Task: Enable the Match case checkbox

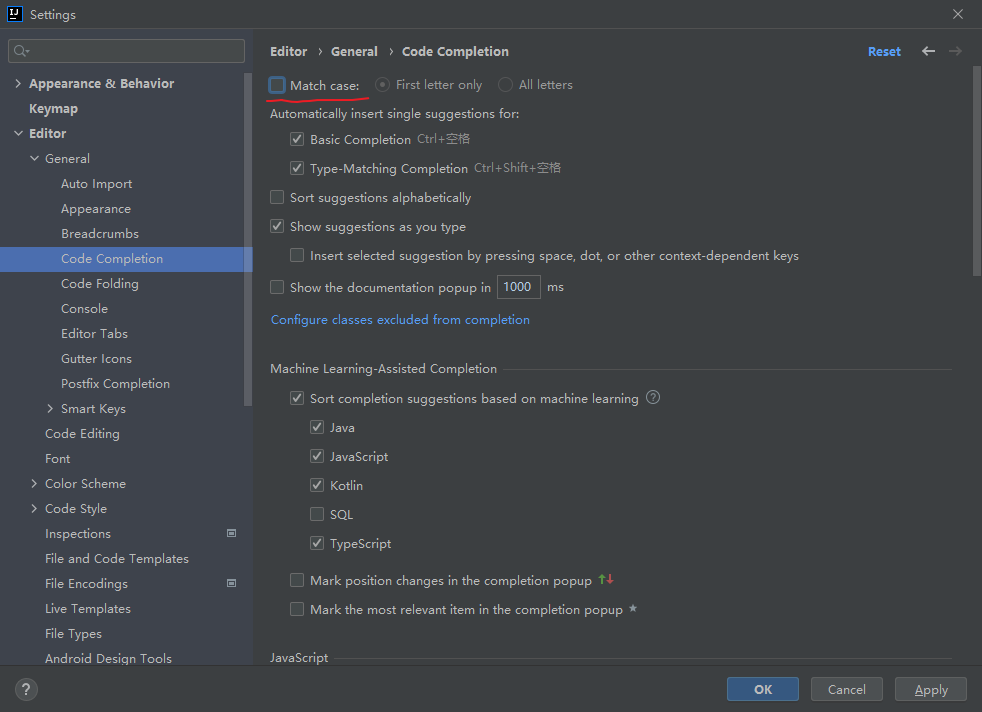Action: (x=277, y=85)
